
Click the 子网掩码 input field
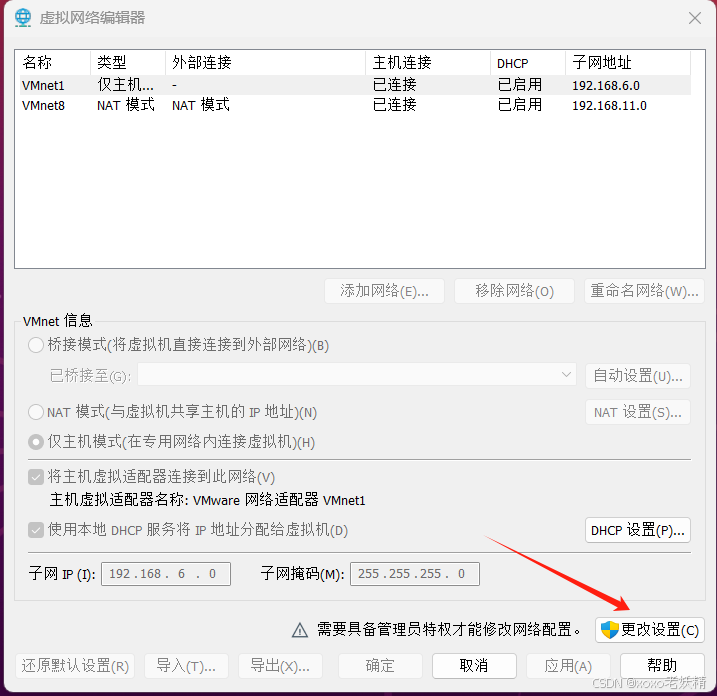click(415, 574)
